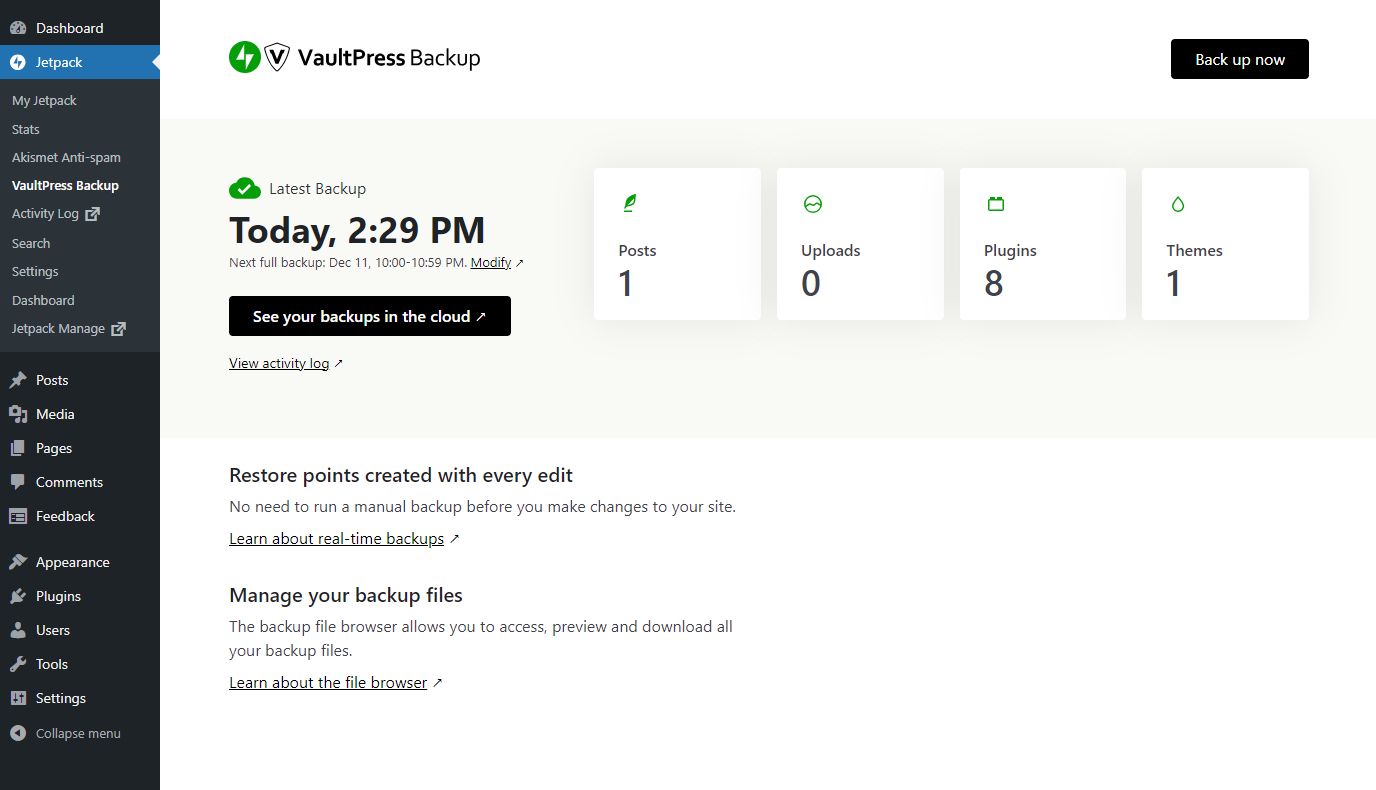Click Modify to change backup schedule

(x=489, y=261)
